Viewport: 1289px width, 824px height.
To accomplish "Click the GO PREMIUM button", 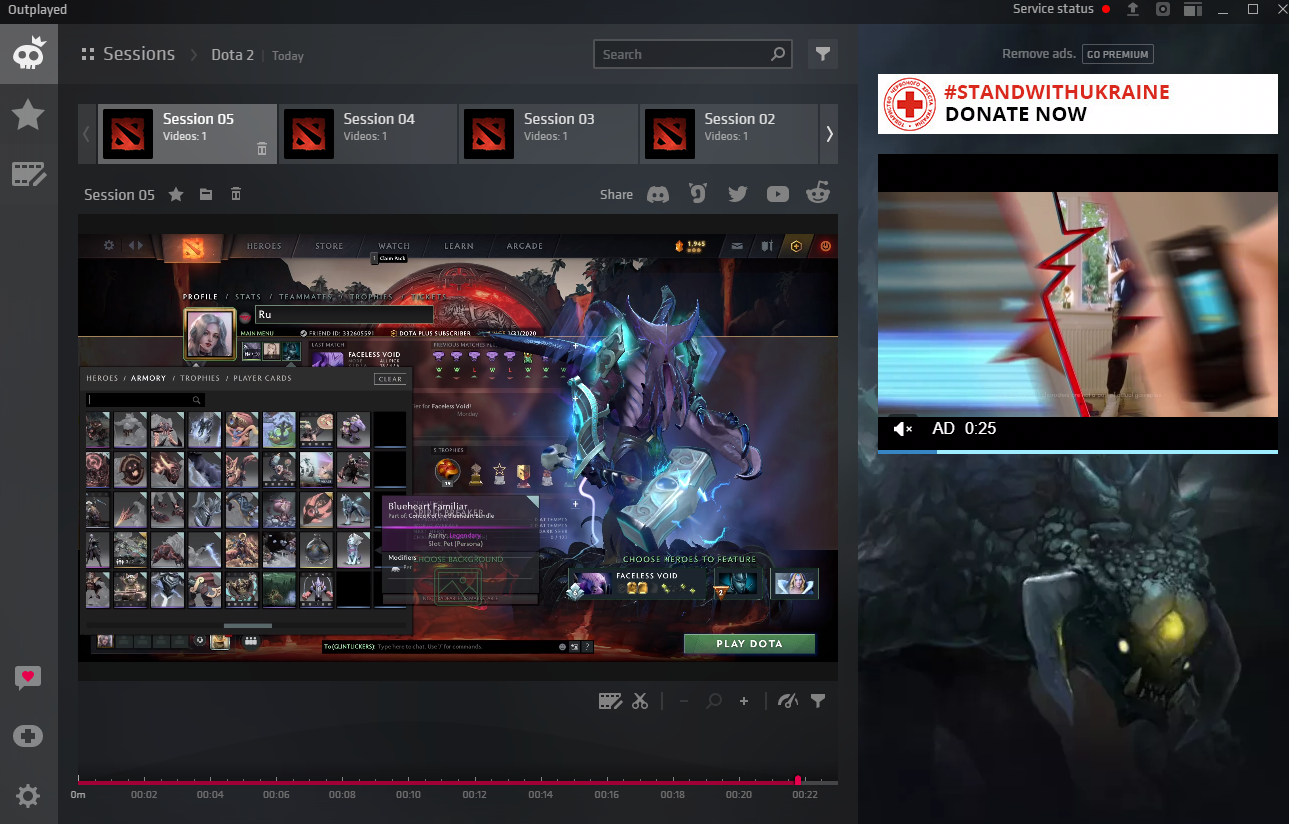I will pos(1117,54).
